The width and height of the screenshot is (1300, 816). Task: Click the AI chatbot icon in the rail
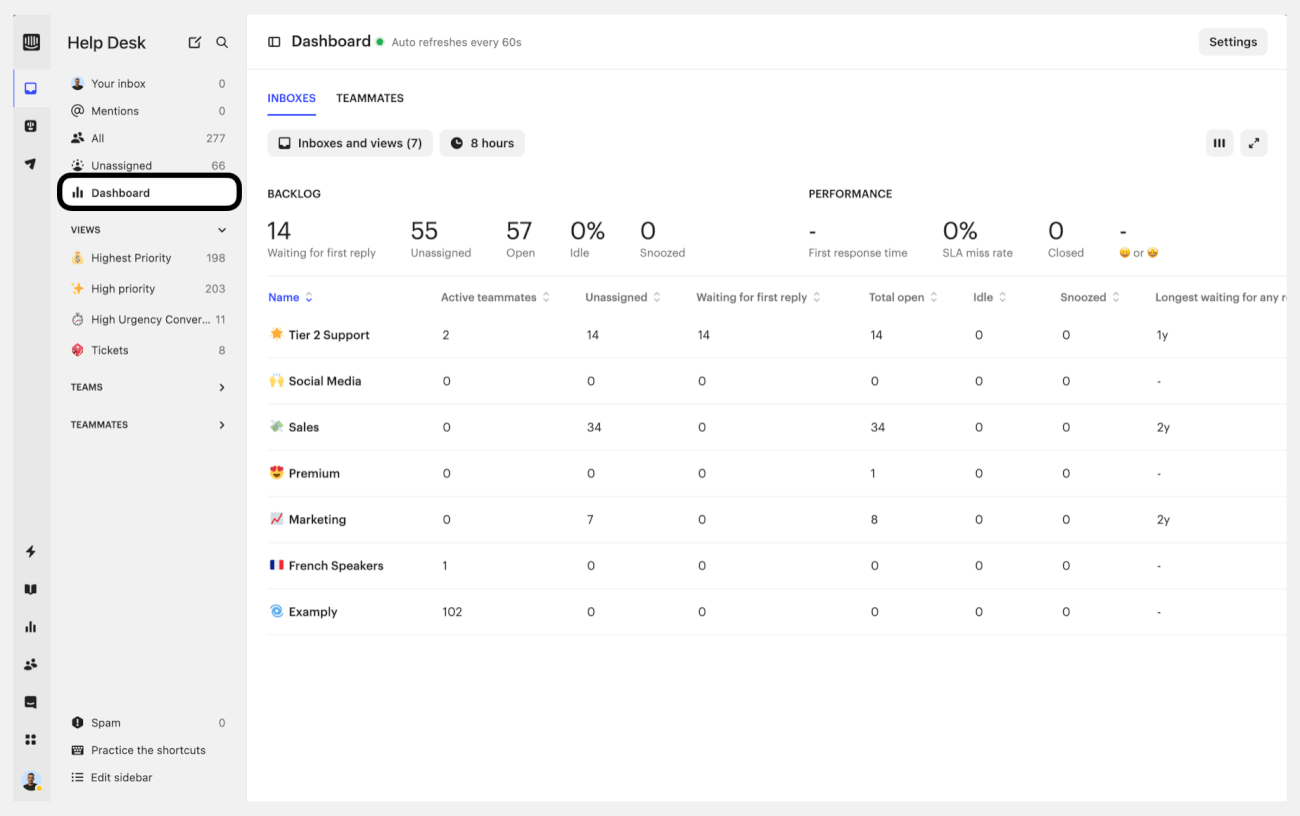(30, 125)
